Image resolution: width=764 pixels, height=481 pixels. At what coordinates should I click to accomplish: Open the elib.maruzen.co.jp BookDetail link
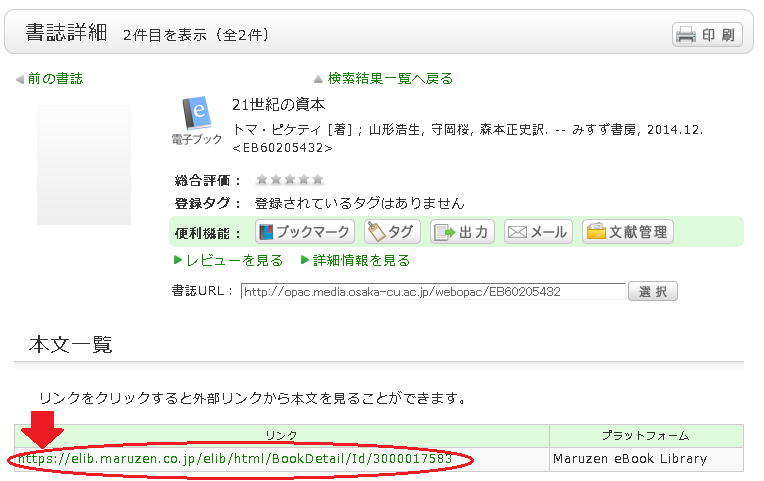[x=236, y=459]
